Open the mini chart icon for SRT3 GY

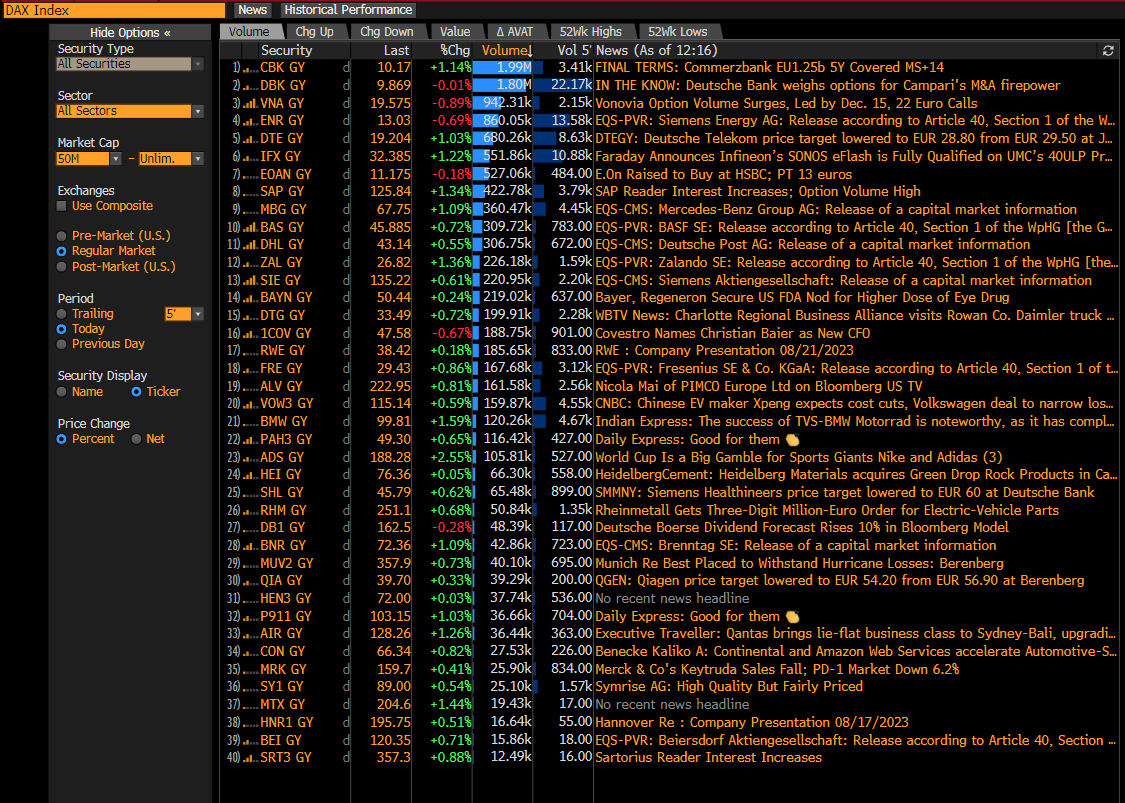[250, 758]
